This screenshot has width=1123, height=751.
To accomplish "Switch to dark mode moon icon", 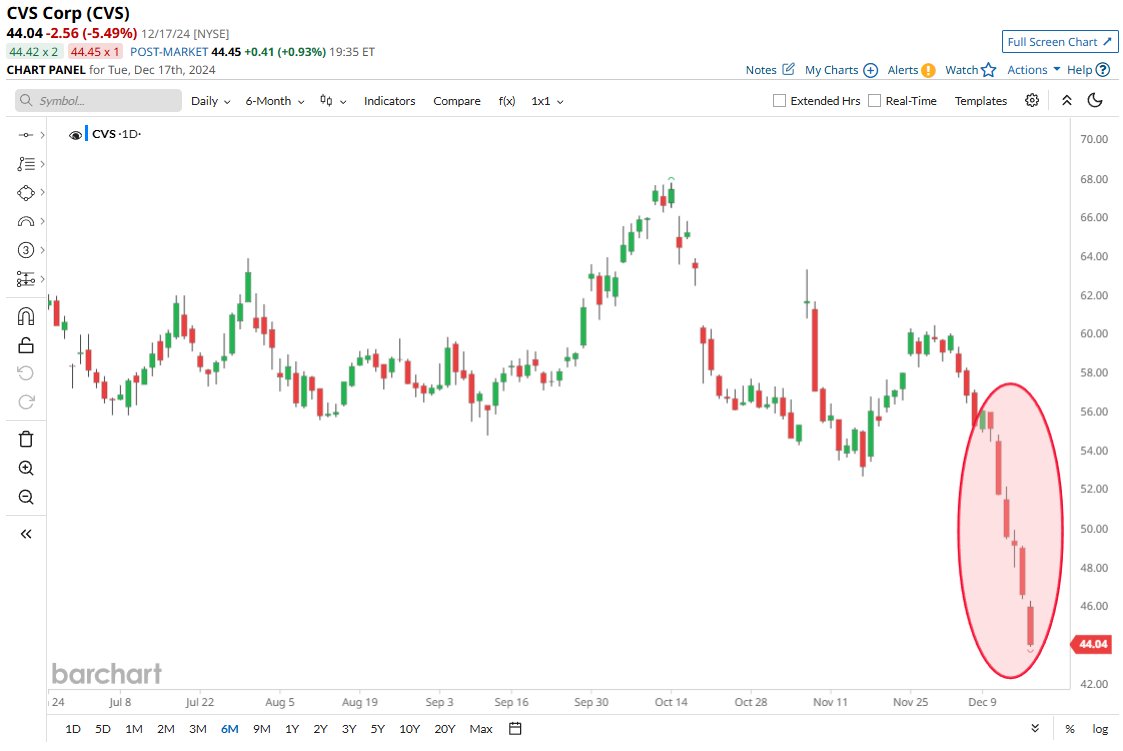I will (1095, 100).
